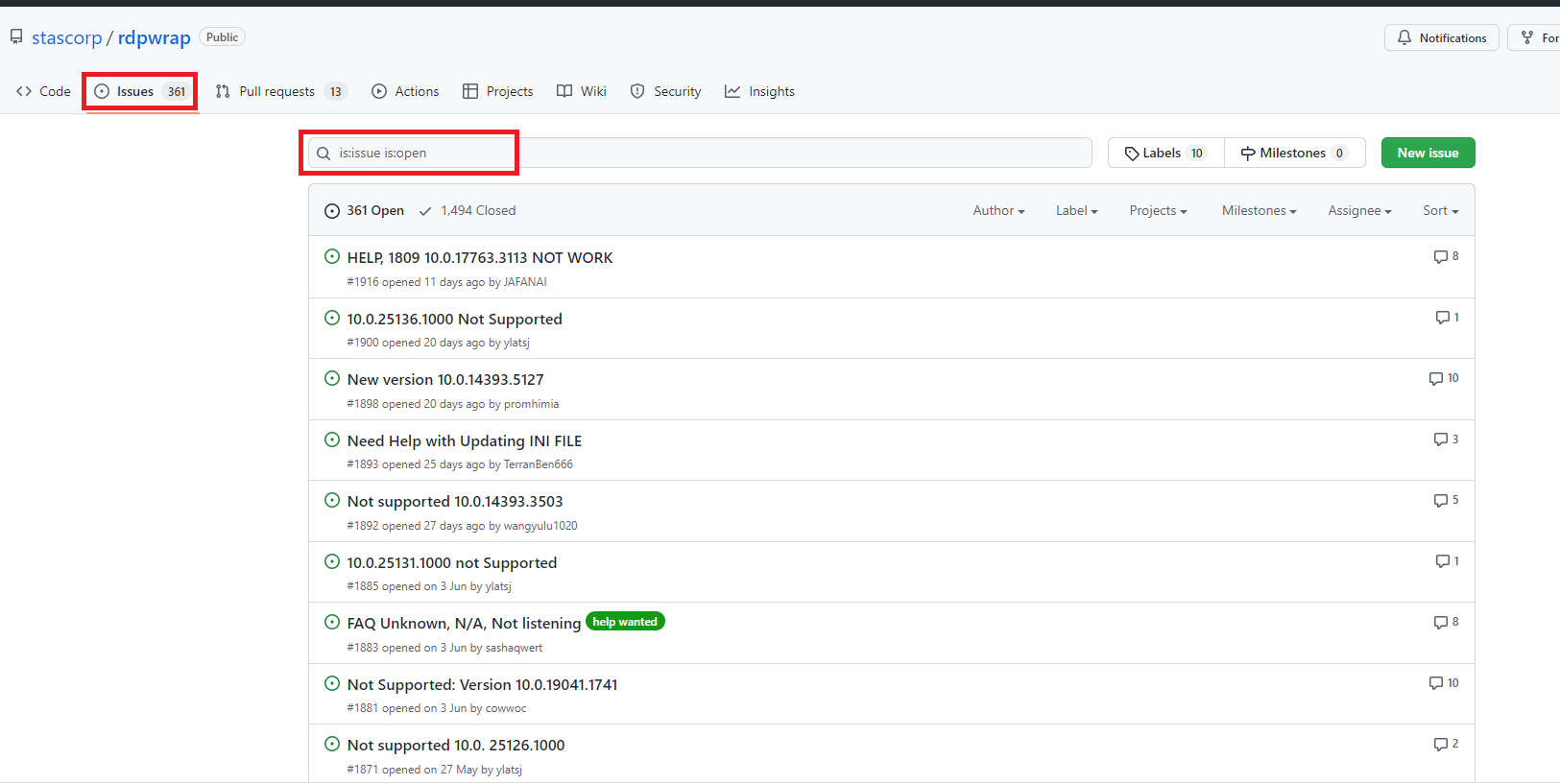Screen dimensions: 1560x784
Task: Click open-issue icon for 10.0. 25126.1000 row
Action: [332, 744]
